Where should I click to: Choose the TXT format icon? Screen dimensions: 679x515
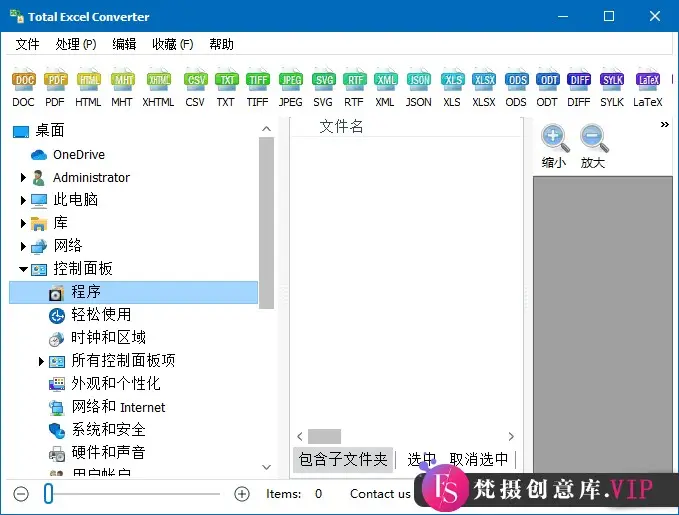[x=226, y=87]
